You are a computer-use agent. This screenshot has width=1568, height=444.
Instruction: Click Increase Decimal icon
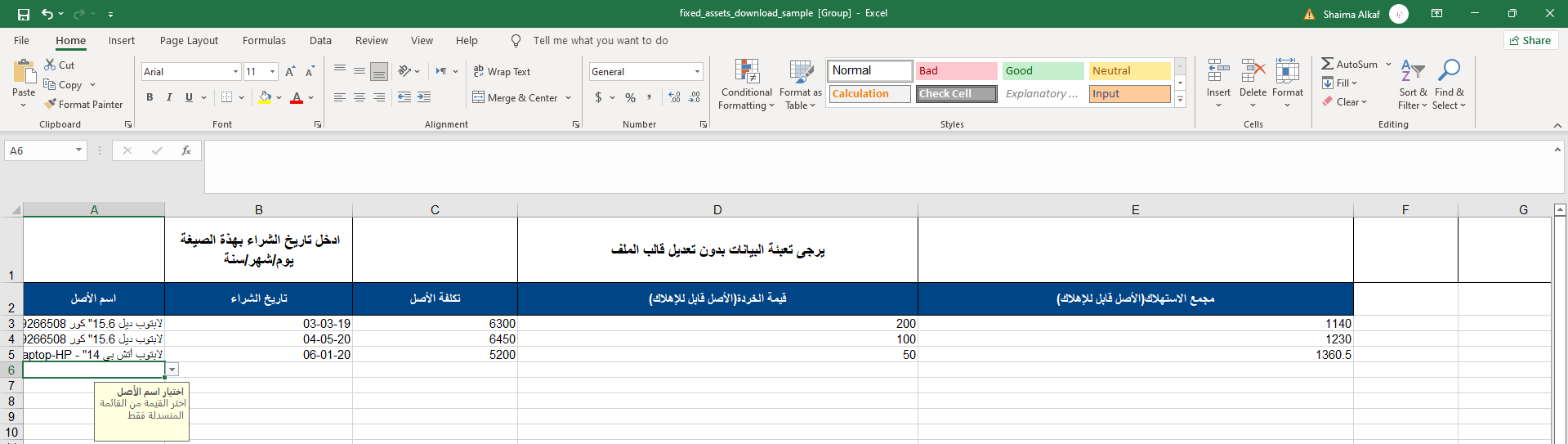[x=674, y=97]
